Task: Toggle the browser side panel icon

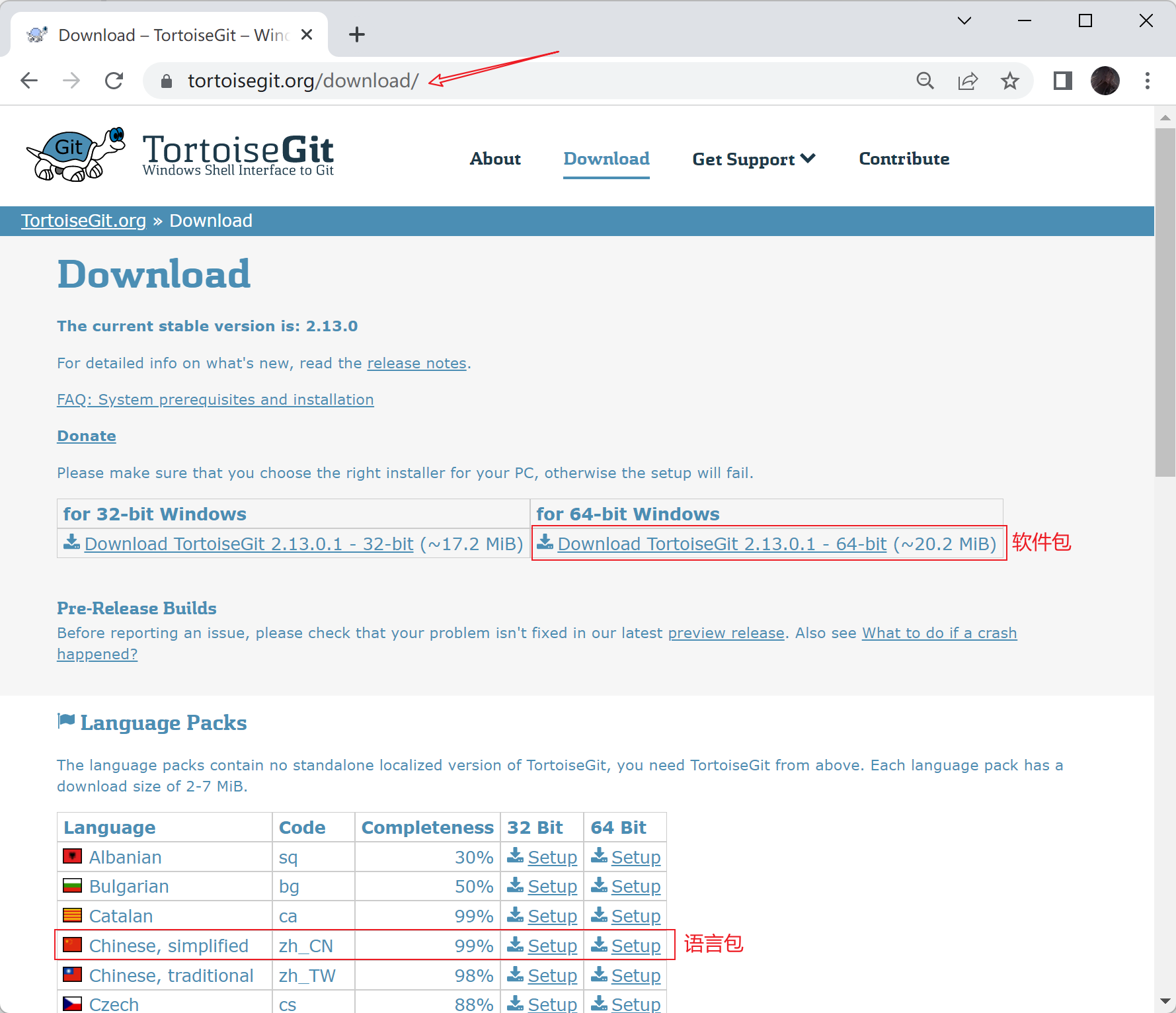Action: click(1062, 81)
